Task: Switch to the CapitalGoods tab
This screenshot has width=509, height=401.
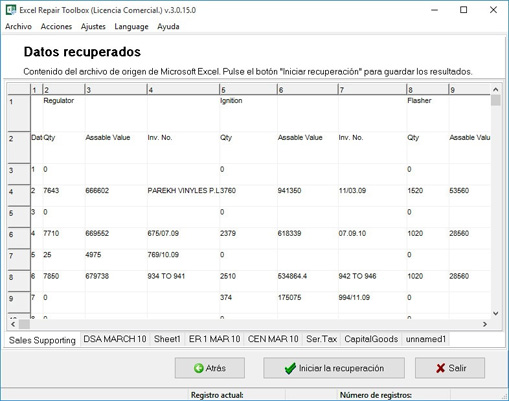Action: tap(371, 339)
